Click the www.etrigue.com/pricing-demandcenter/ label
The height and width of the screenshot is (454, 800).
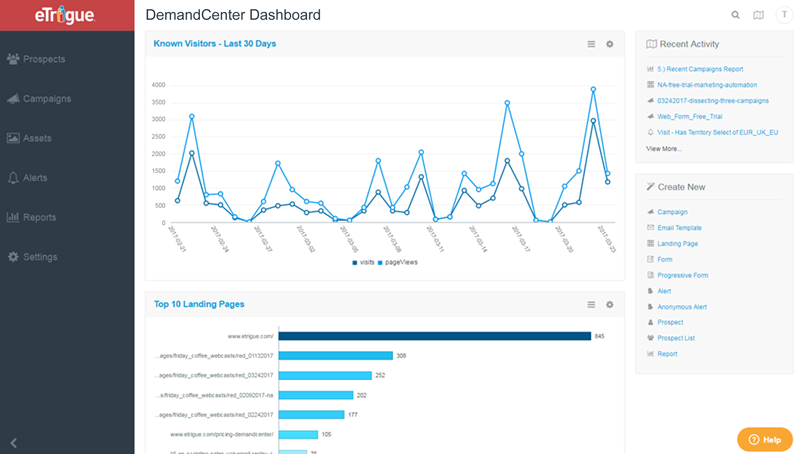(222, 435)
